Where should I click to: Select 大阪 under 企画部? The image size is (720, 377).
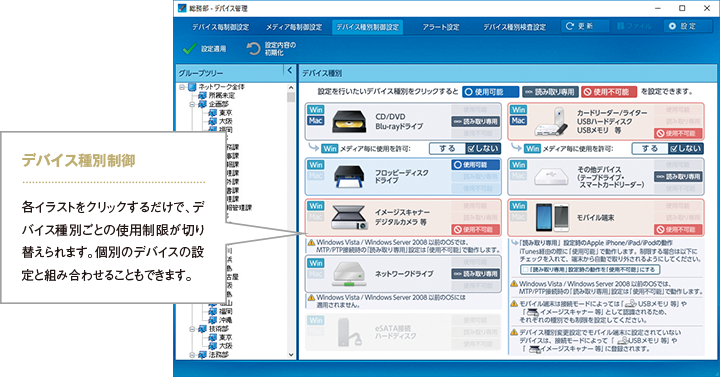[x=225, y=122]
